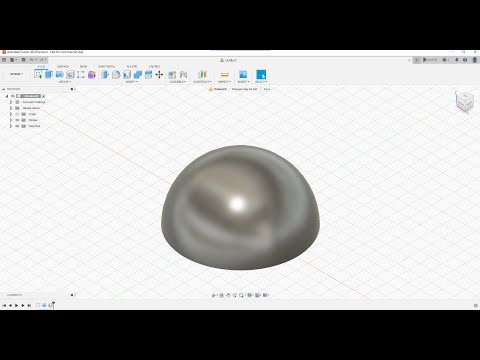Screen dimensions: 480x360
Task: Select the Press Pull tool
Action: pyautogui.click(x=105, y=74)
